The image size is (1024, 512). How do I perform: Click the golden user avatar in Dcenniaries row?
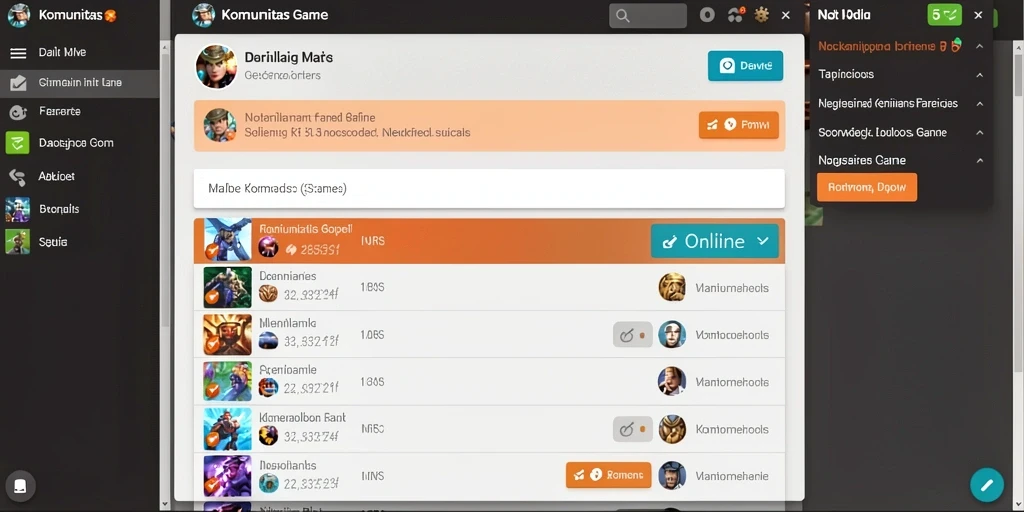[x=672, y=287]
